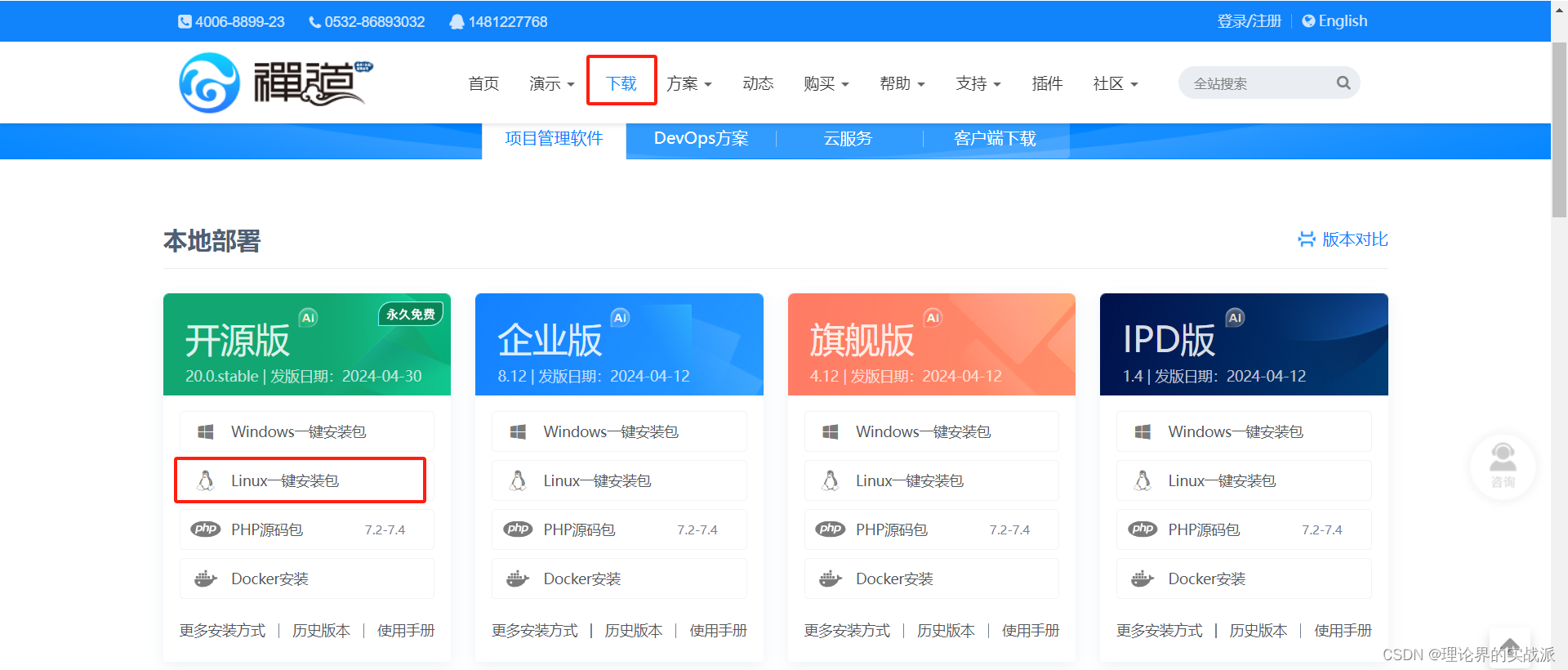Download 开源版 Windows一键安装包
The image size is (1568, 670).
[306, 431]
